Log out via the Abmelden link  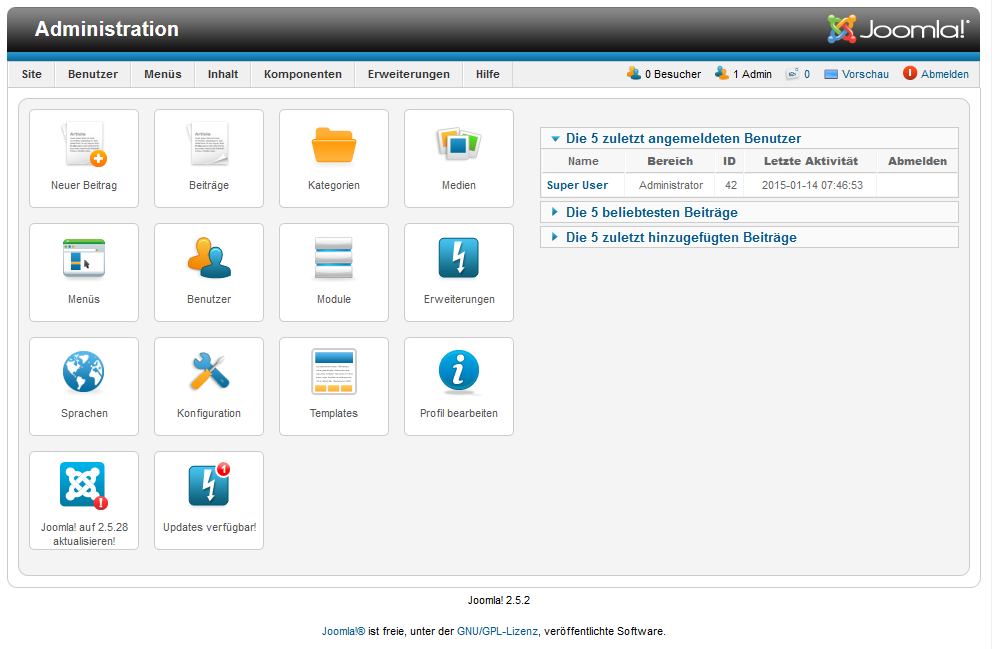pos(944,74)
